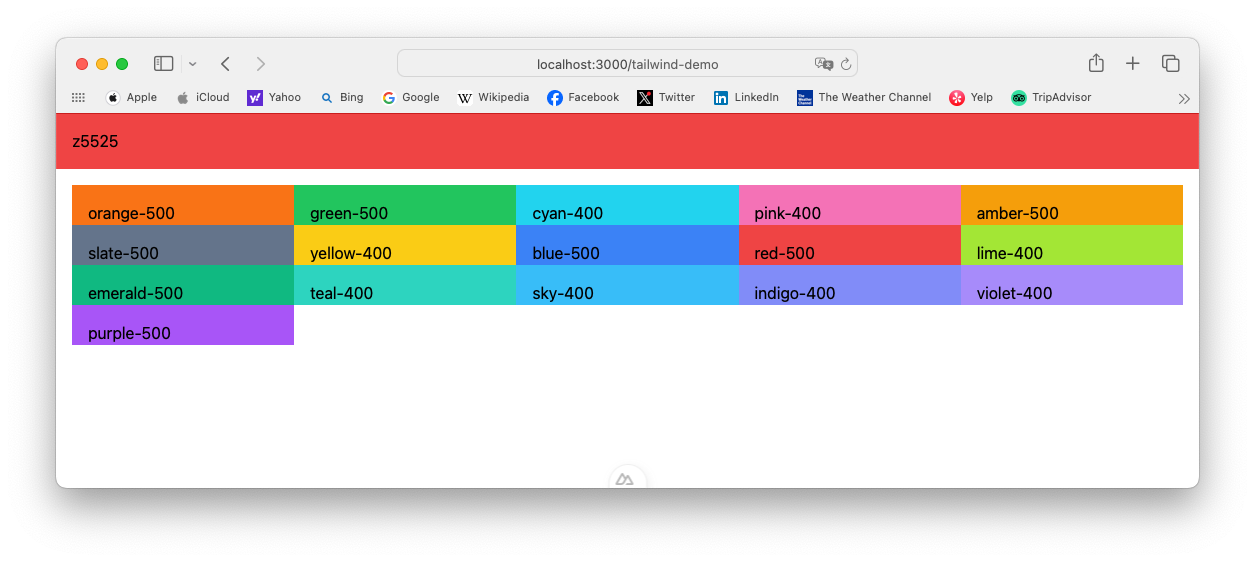Click the indigo-400 color tile
The width and height of the screenshot is (1255, 562).
[x=849, y=285]
